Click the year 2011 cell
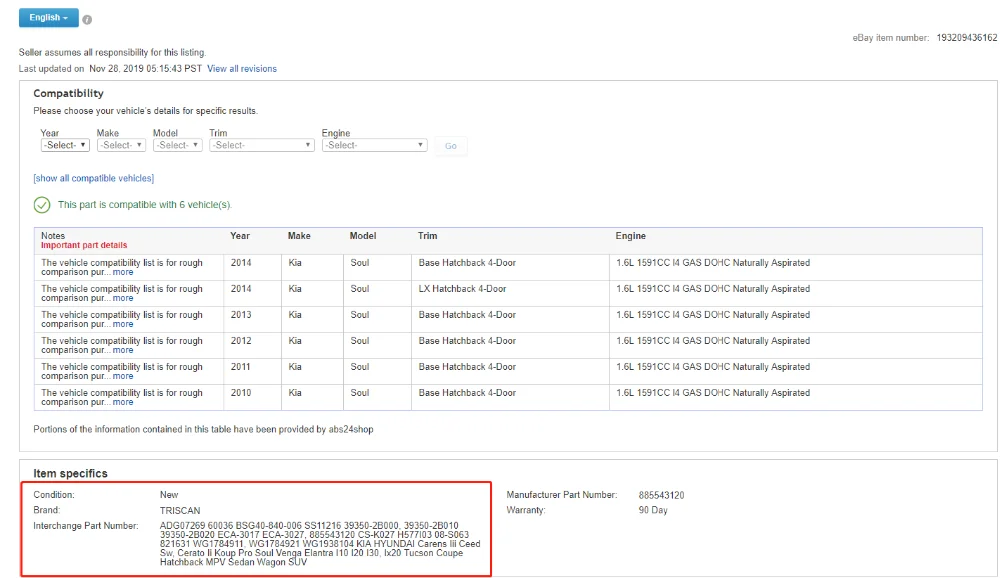Image resolution: width=1000 pixels, height=578 pixels. pos(241,367)
